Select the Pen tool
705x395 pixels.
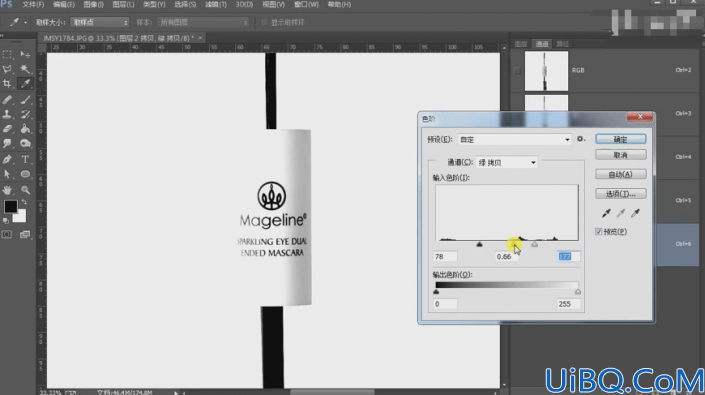(x=7, y=159)
